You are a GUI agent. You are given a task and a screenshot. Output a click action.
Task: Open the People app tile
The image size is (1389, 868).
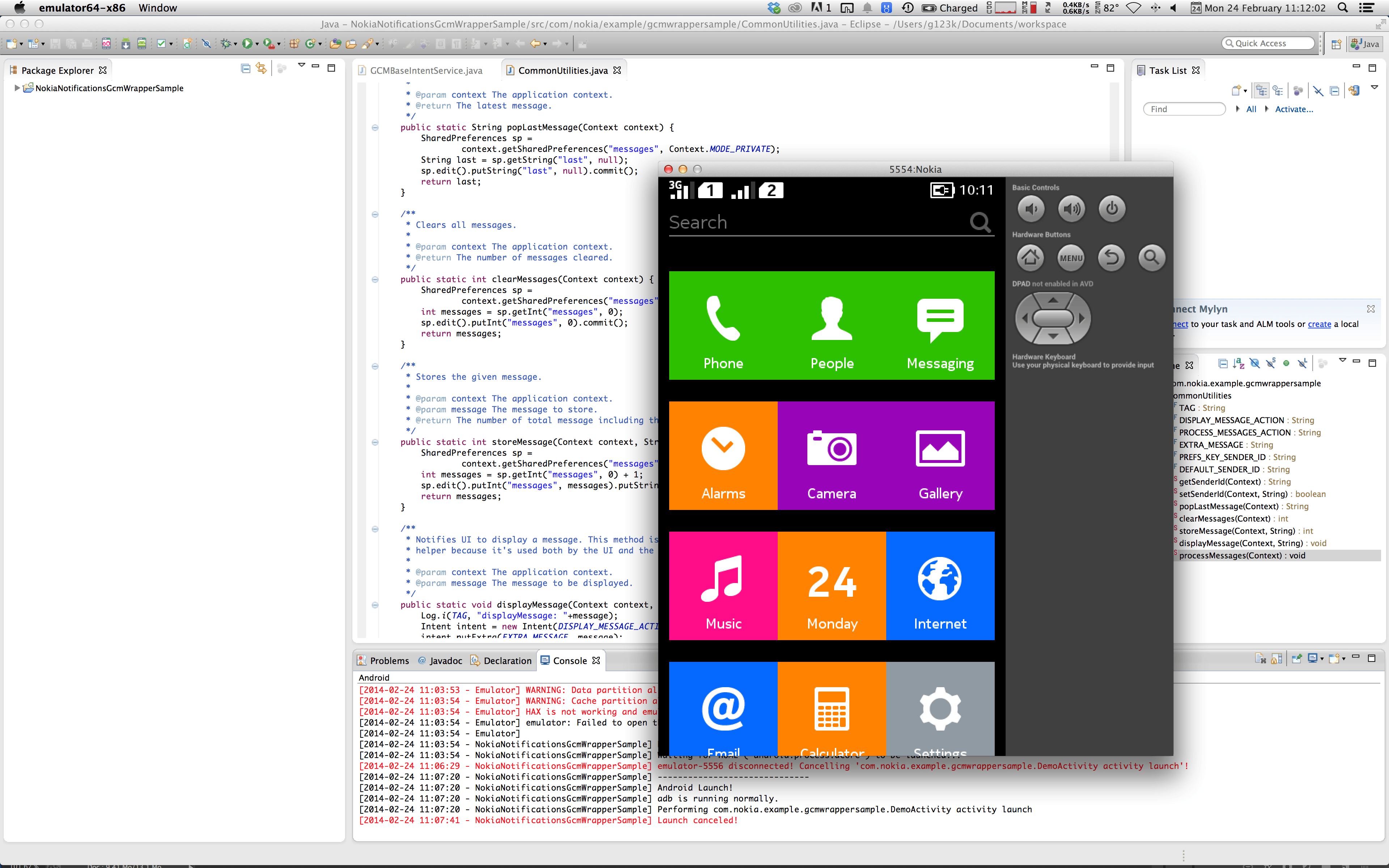(832, 325)
